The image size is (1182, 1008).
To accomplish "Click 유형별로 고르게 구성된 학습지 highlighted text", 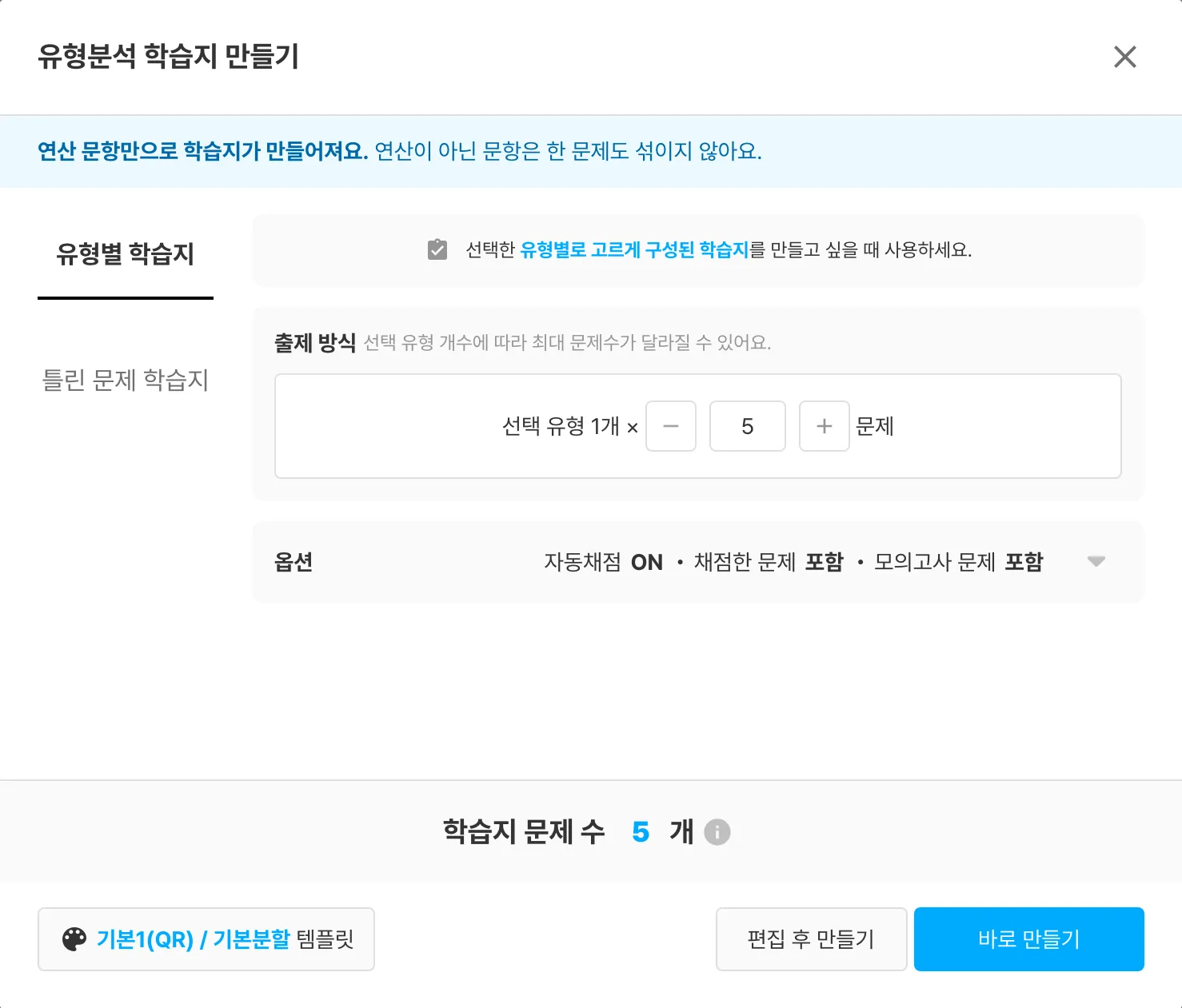I will point(634,250).
